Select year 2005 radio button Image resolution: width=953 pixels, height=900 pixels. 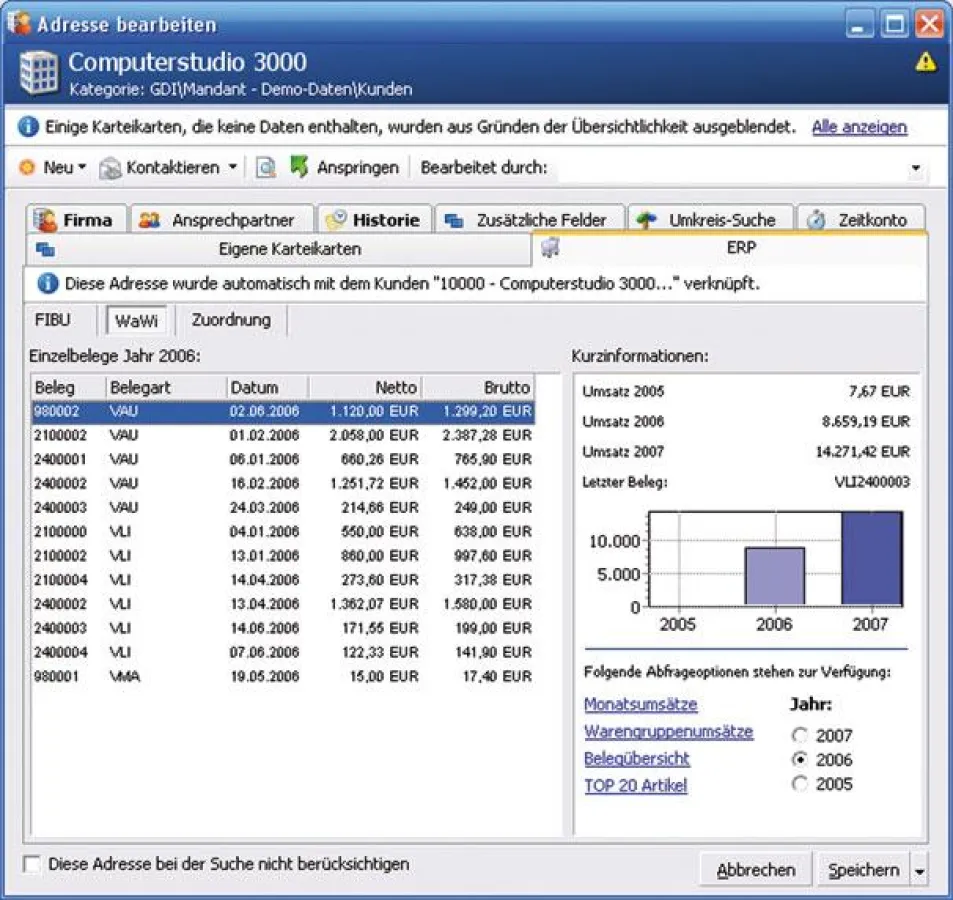click(x=799, y=784)
